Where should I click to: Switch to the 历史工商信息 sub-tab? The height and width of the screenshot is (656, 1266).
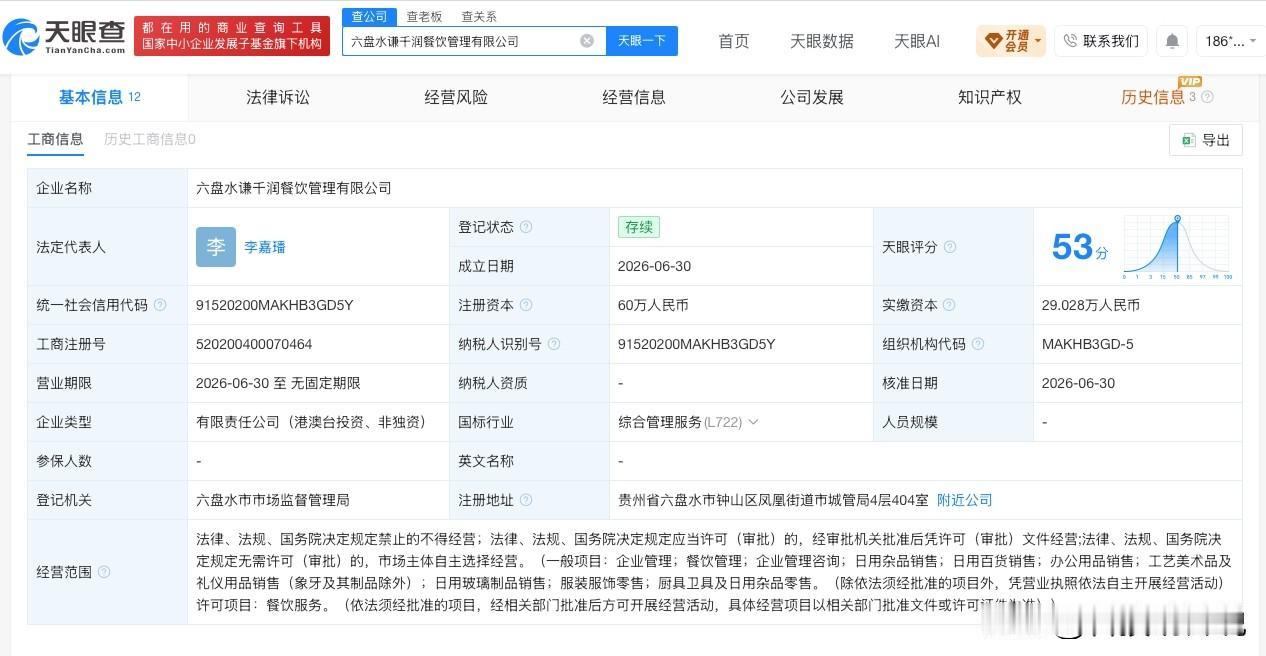(x=150, y=139)
